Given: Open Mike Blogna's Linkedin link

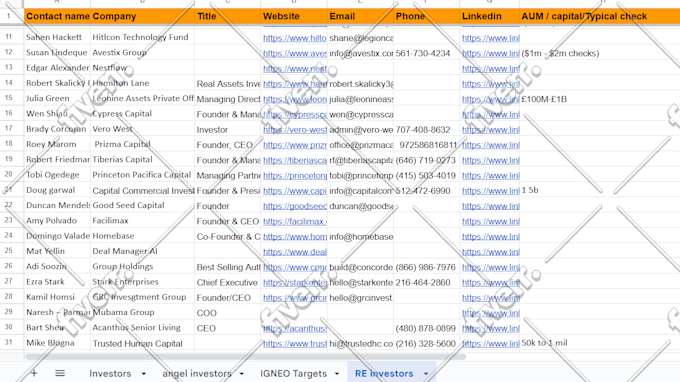Looking at the screenshot, I should pyautogui.click(x=490, y=343).
